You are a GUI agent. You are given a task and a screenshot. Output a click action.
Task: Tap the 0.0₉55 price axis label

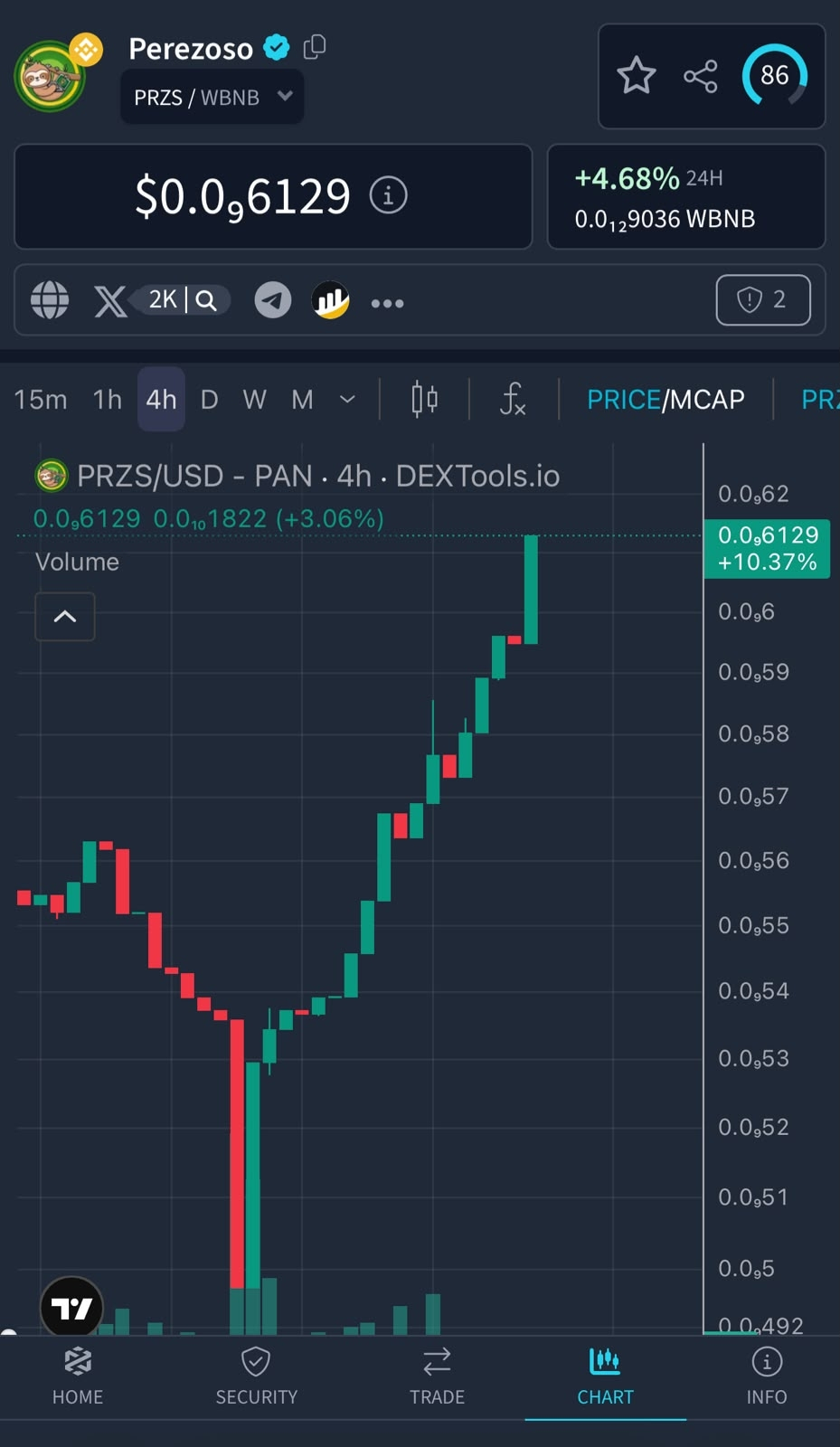[753, 926]
